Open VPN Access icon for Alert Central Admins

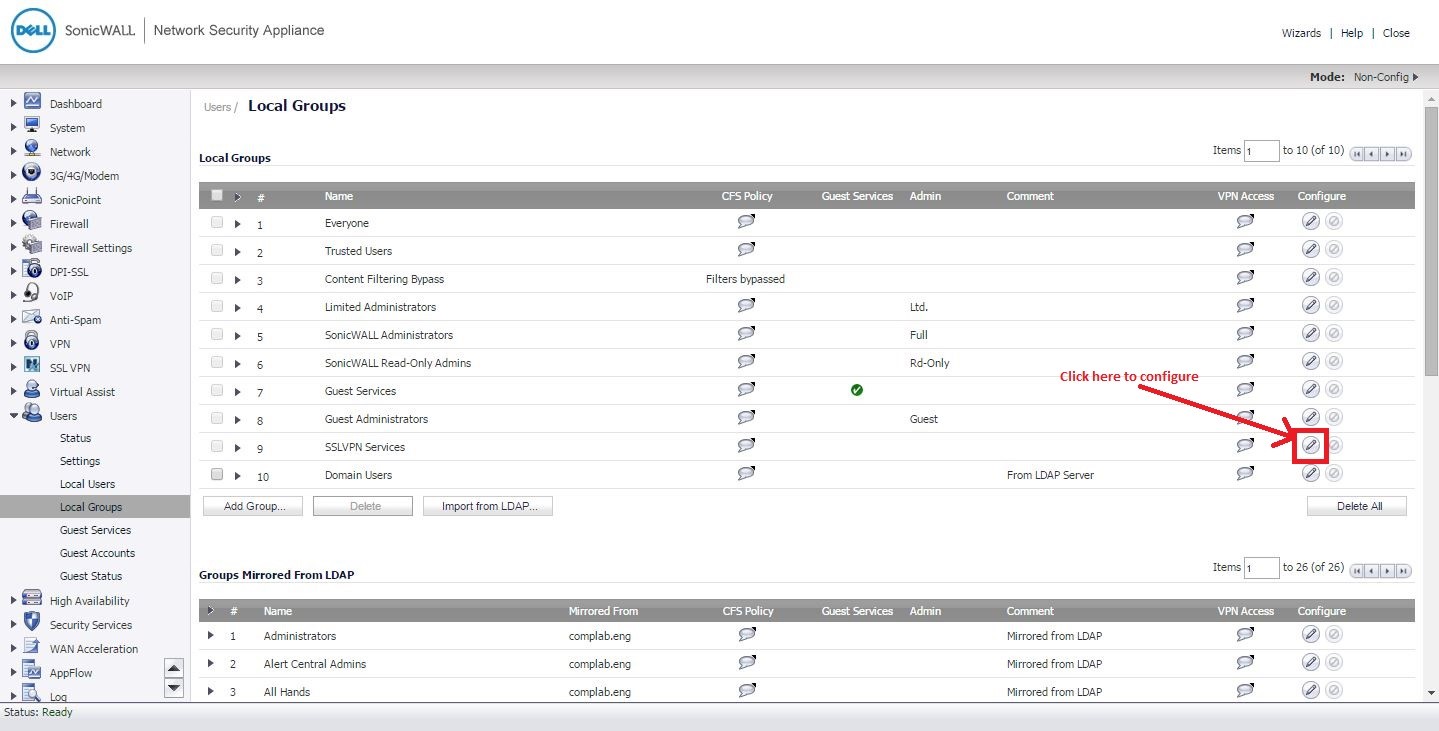coord(1245,662)
